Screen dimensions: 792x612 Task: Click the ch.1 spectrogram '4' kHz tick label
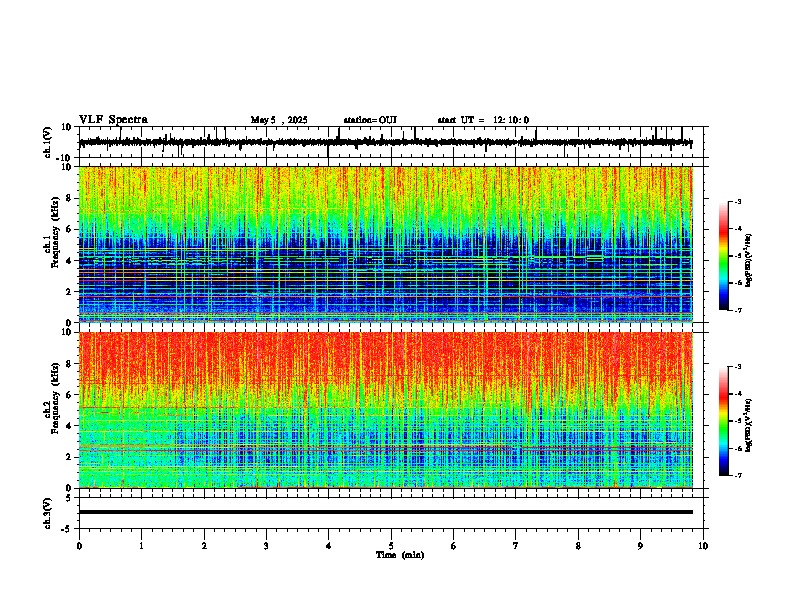click(x=69, y=261)
